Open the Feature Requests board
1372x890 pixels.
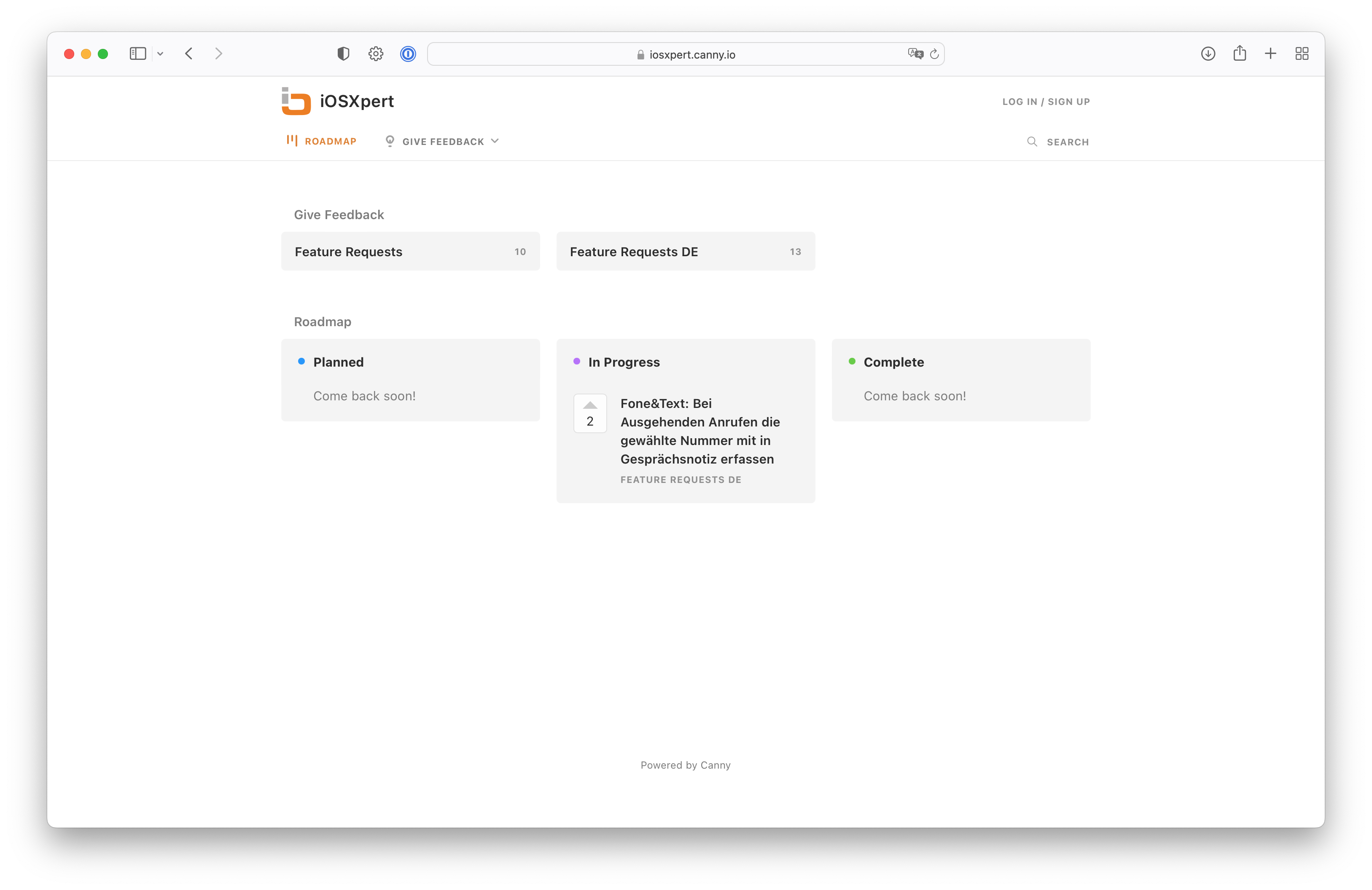pos(410,251)
